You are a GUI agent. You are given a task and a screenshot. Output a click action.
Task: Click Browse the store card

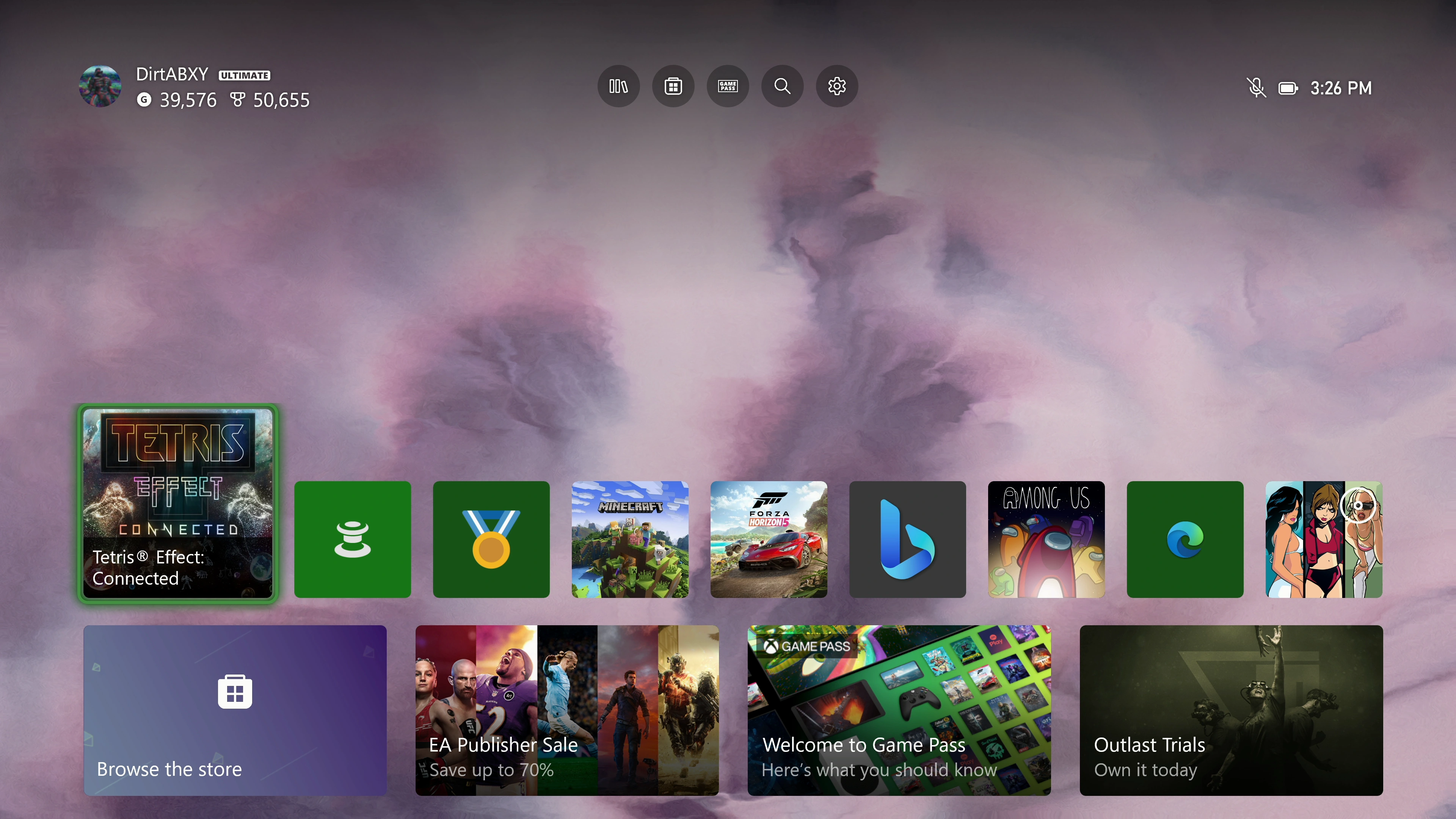(x=235, y=710)
